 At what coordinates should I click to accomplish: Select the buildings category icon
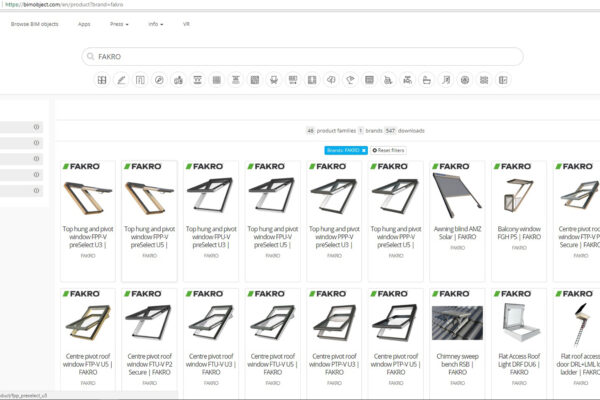(178, 80)
